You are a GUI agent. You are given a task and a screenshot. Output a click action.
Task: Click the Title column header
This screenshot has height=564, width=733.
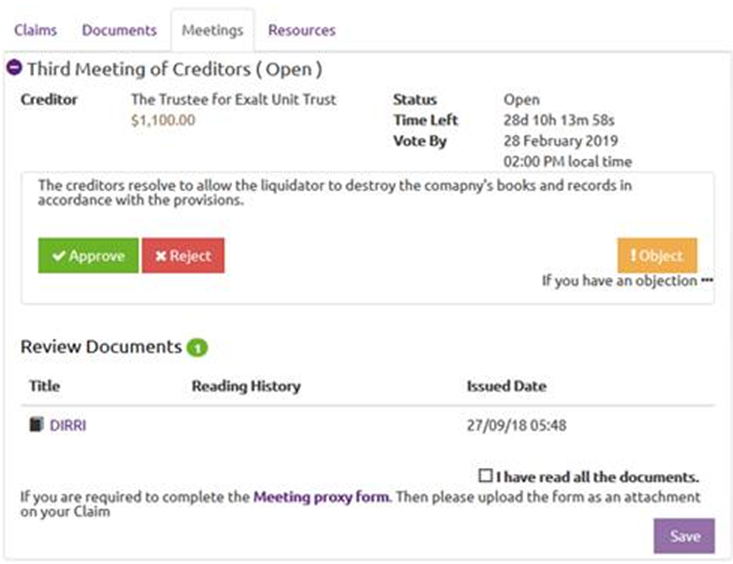coord(45,386)
